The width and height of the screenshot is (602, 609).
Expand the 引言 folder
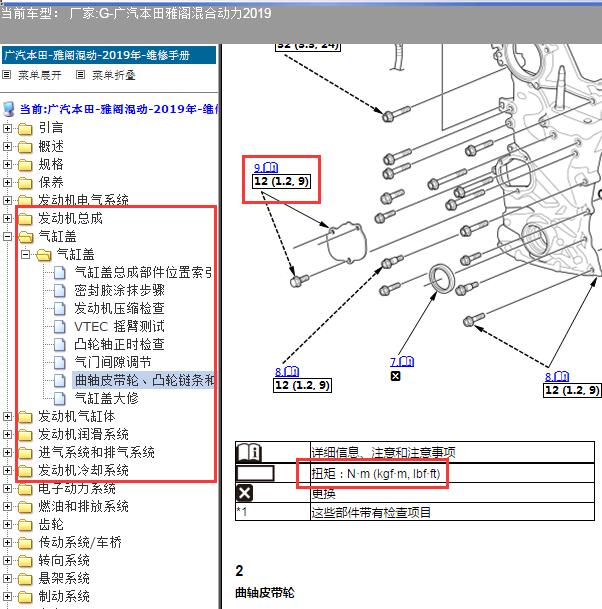click(x=7, y=128)
